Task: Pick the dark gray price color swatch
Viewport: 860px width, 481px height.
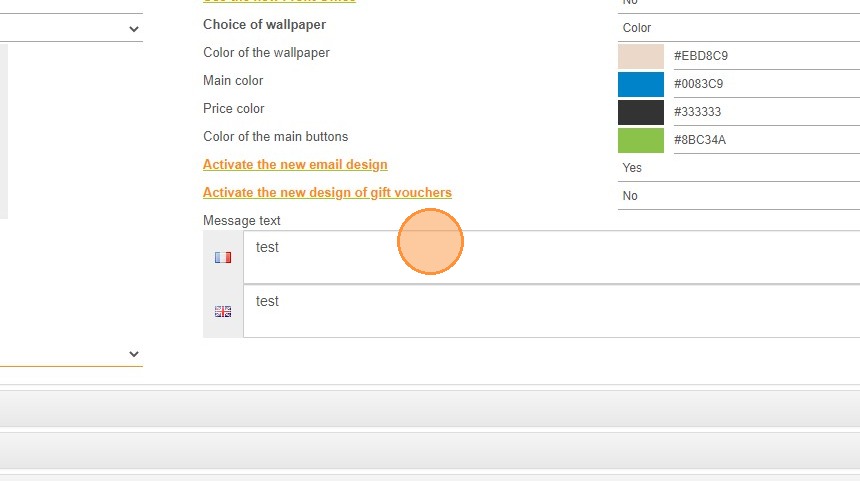Action: [641, 112]
